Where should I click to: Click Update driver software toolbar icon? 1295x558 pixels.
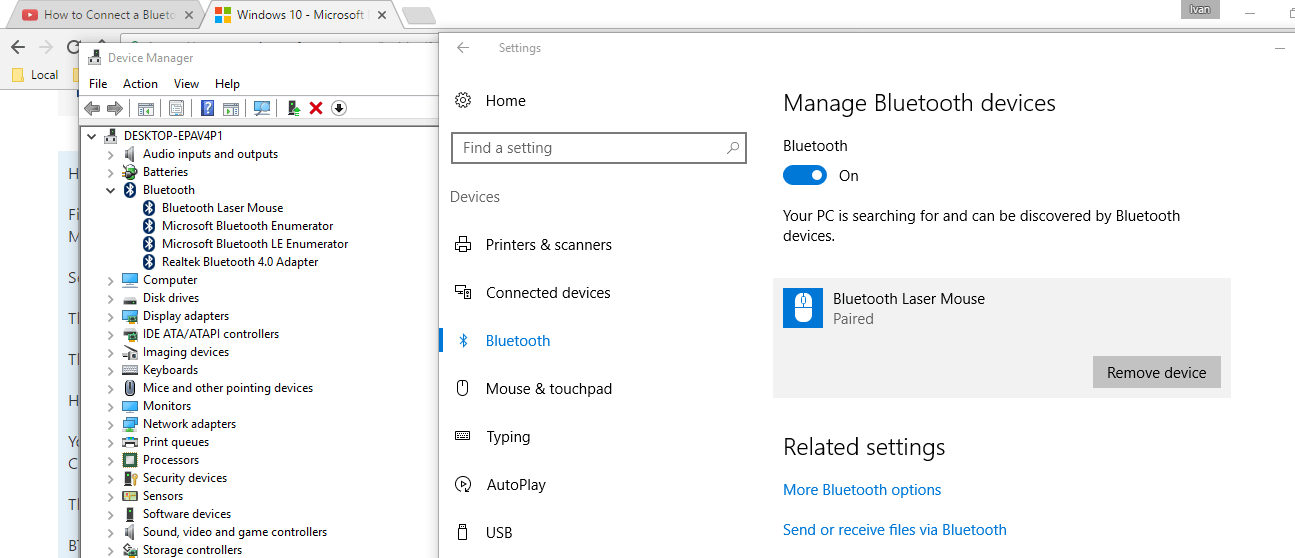click(294, 108)
